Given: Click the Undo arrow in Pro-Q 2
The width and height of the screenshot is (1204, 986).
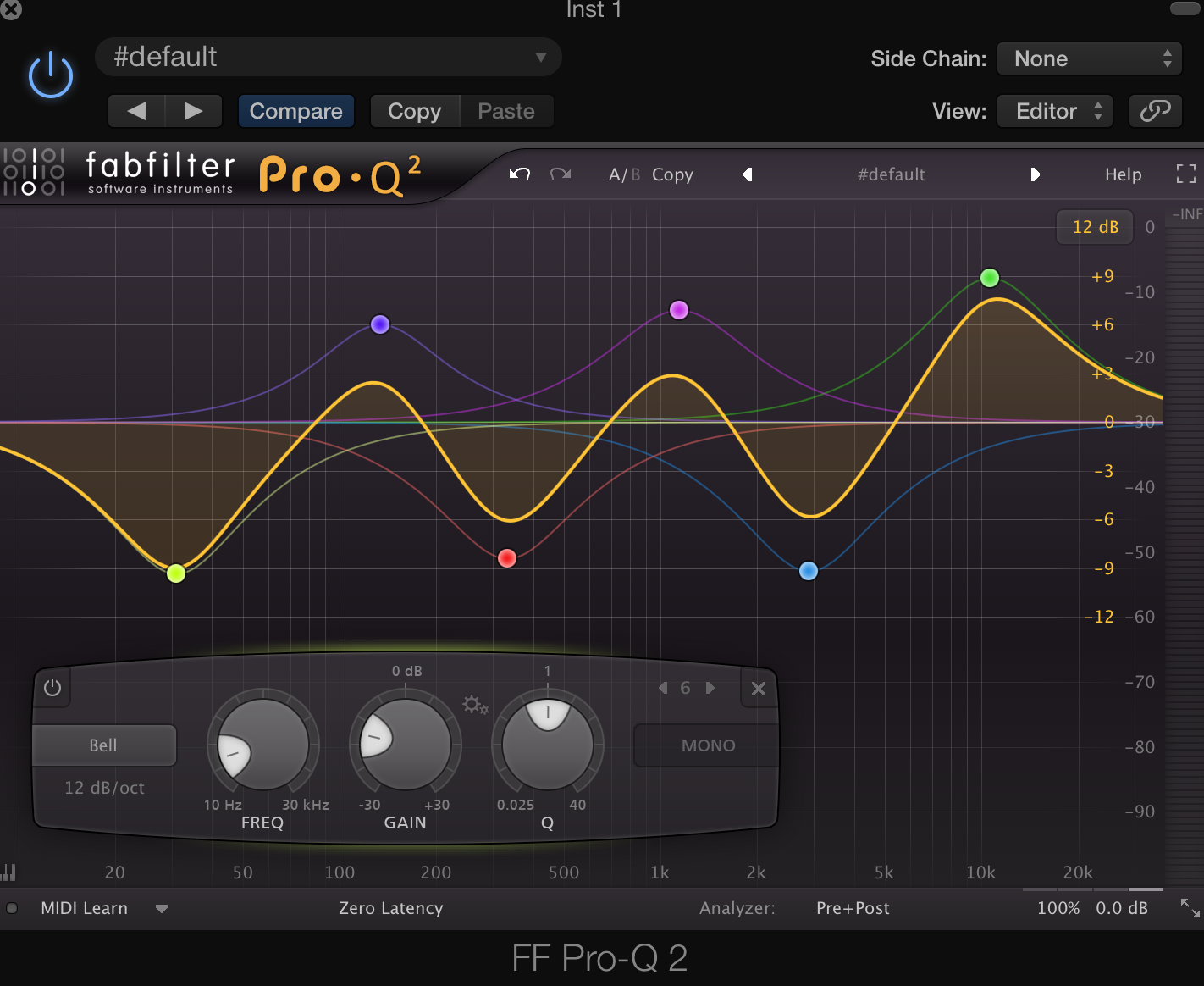Looking at the screenshot, I should (520, 174).
